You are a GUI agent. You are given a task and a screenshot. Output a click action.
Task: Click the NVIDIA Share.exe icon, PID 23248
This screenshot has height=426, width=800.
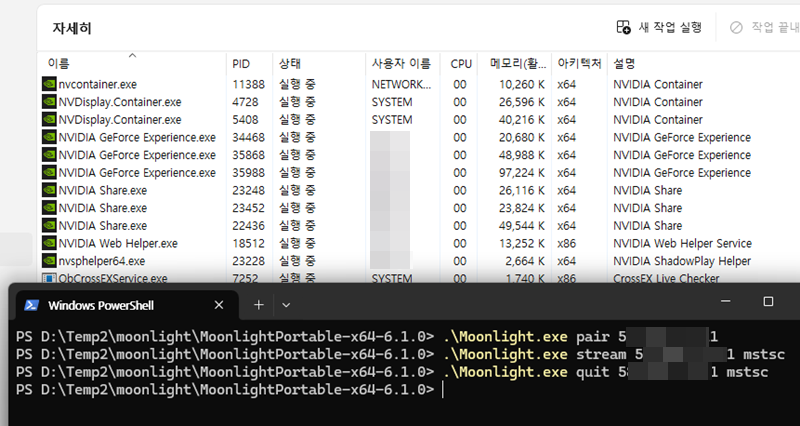pyautogui.click(x=49, y=190)
